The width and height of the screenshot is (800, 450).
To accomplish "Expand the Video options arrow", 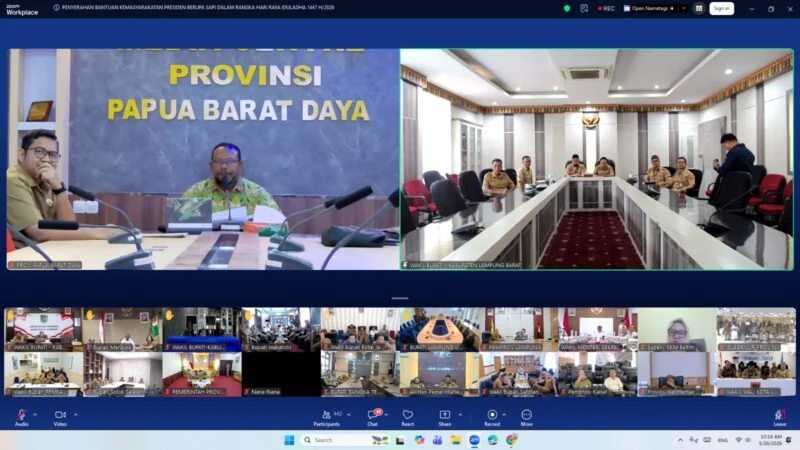I will coord(76,415).
